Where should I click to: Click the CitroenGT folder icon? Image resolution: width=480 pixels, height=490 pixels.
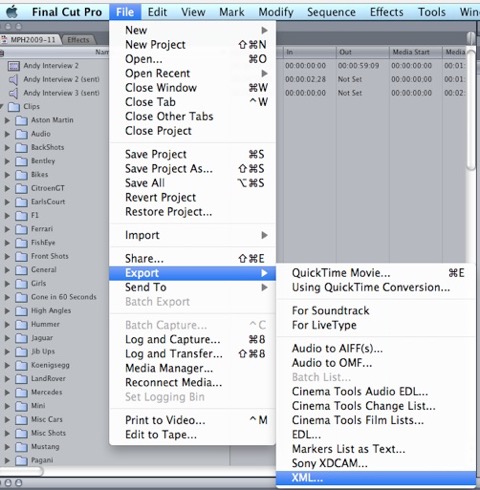point(21,189)
